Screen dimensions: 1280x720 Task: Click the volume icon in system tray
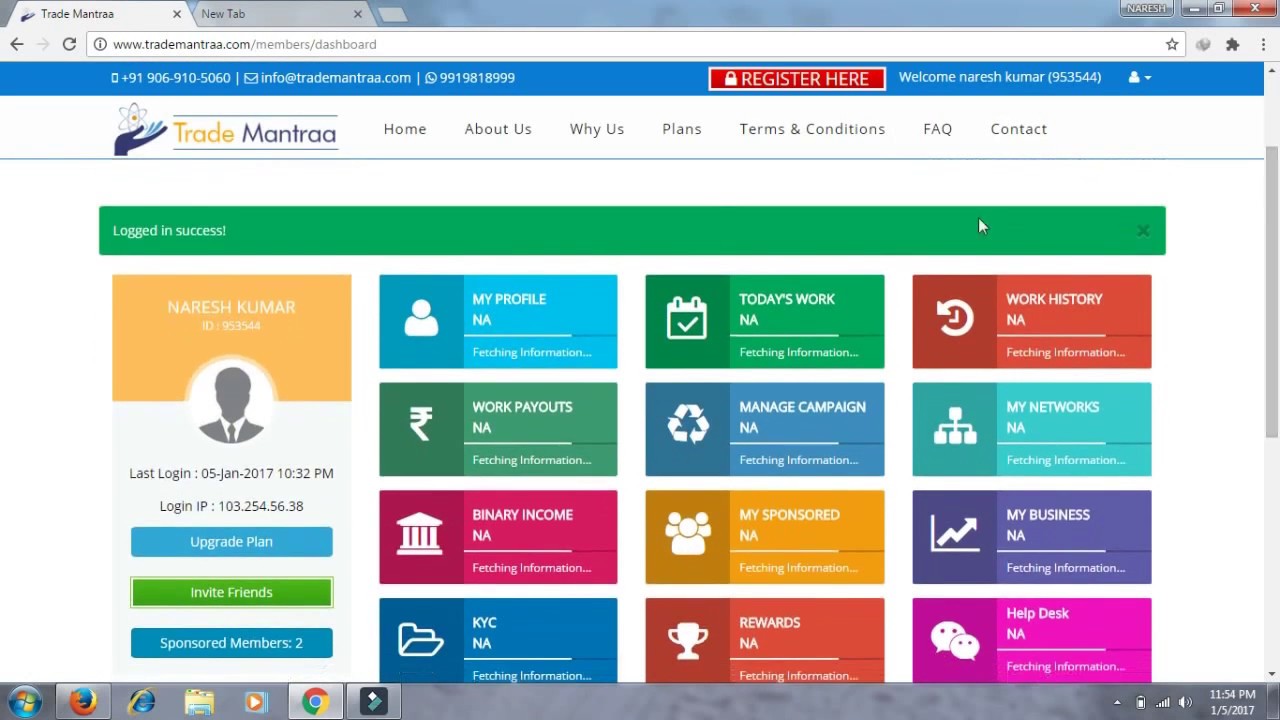click(x=1186, y=702)
